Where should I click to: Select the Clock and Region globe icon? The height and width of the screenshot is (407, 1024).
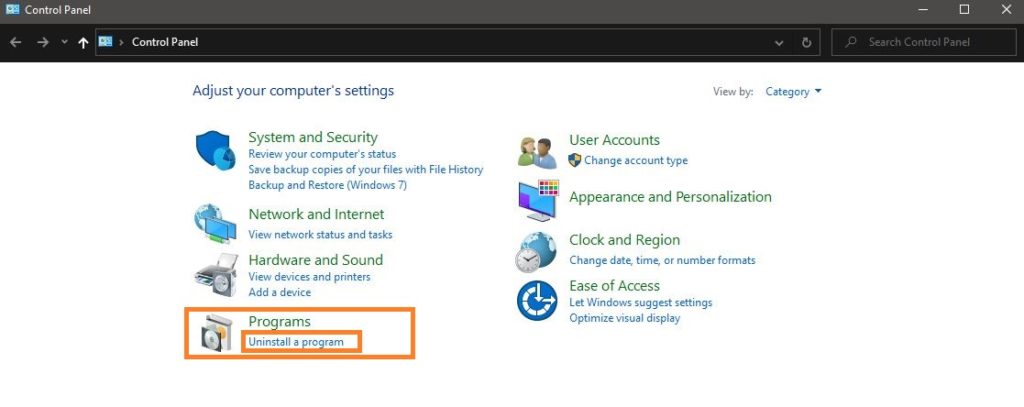(x=536, y=252)
